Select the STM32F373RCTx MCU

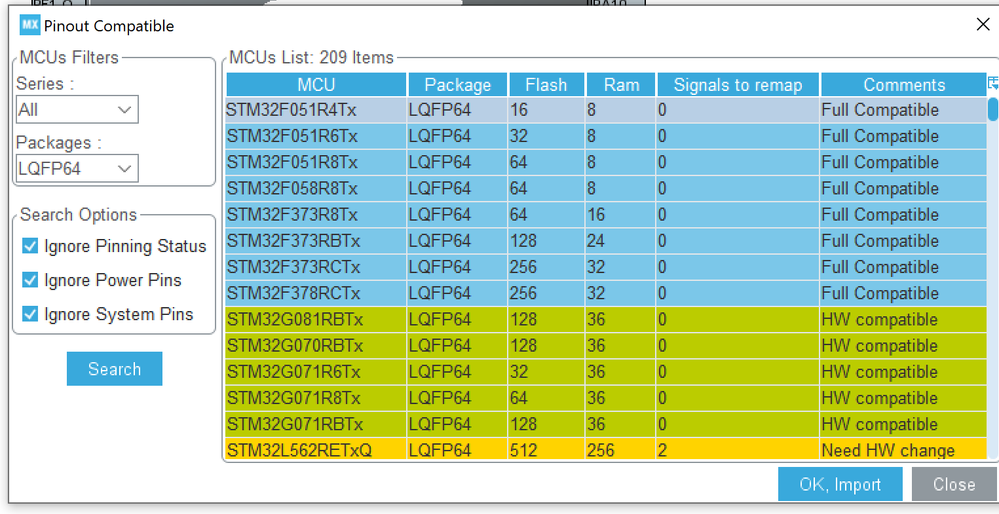click(x=606, y=267)
